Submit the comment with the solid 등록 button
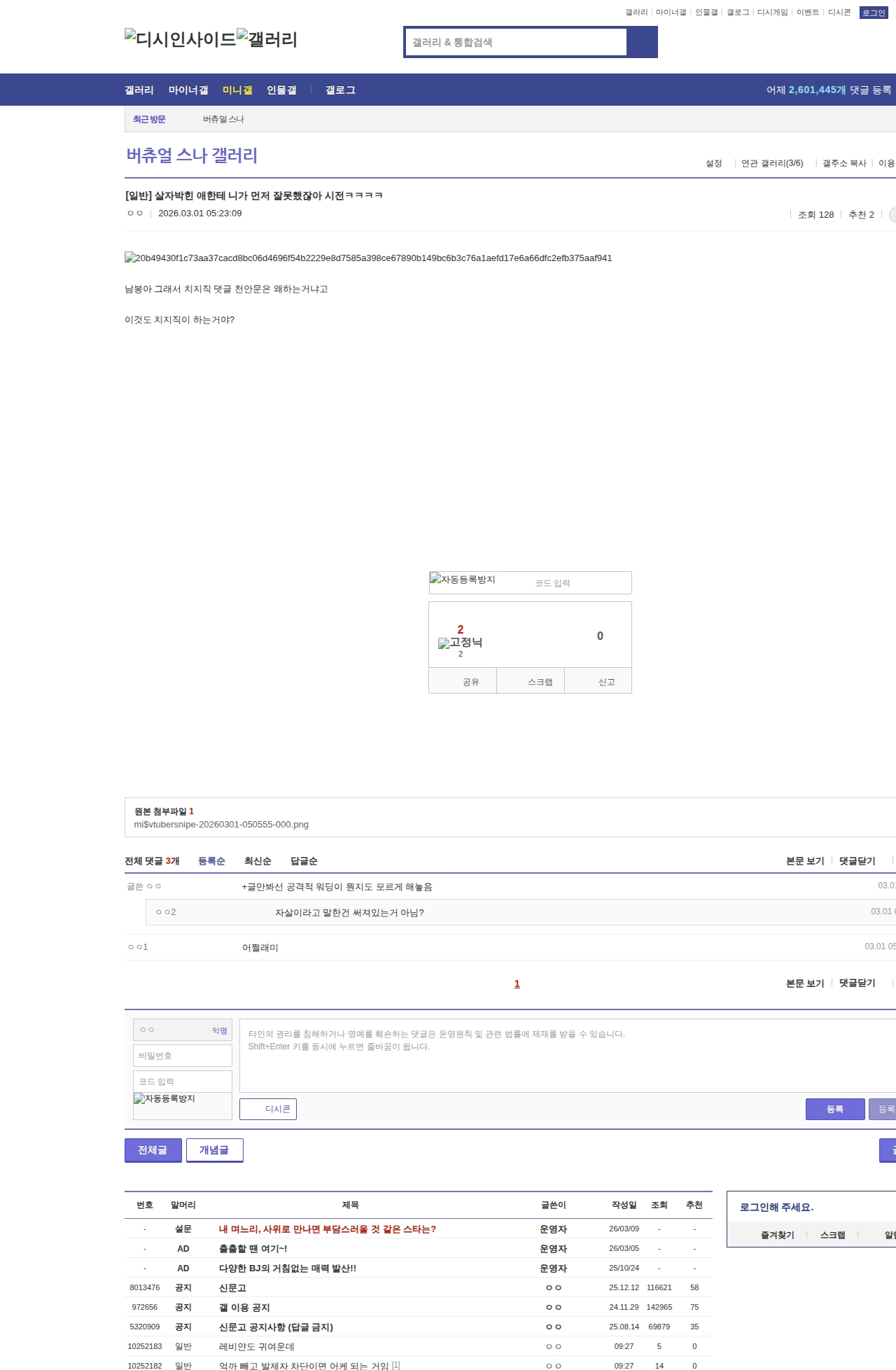Screen dimensions: 896x1370 835,1109
